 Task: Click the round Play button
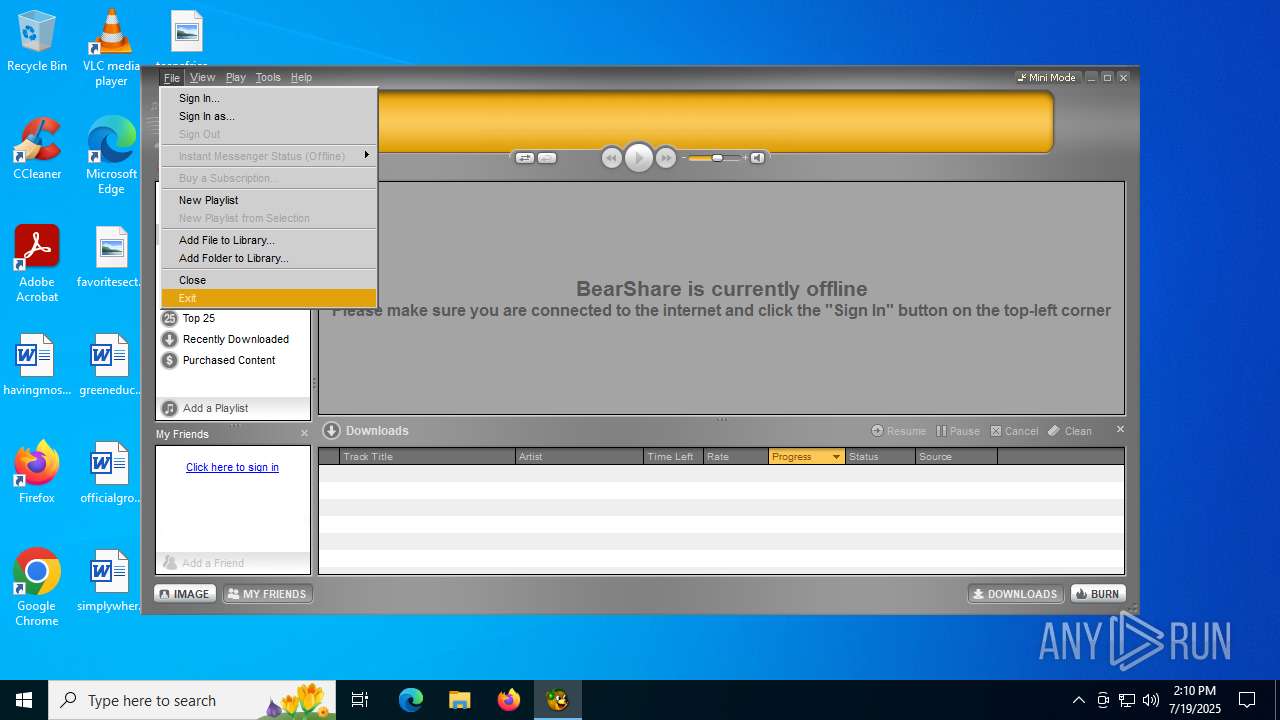click(x=638, y=158)
